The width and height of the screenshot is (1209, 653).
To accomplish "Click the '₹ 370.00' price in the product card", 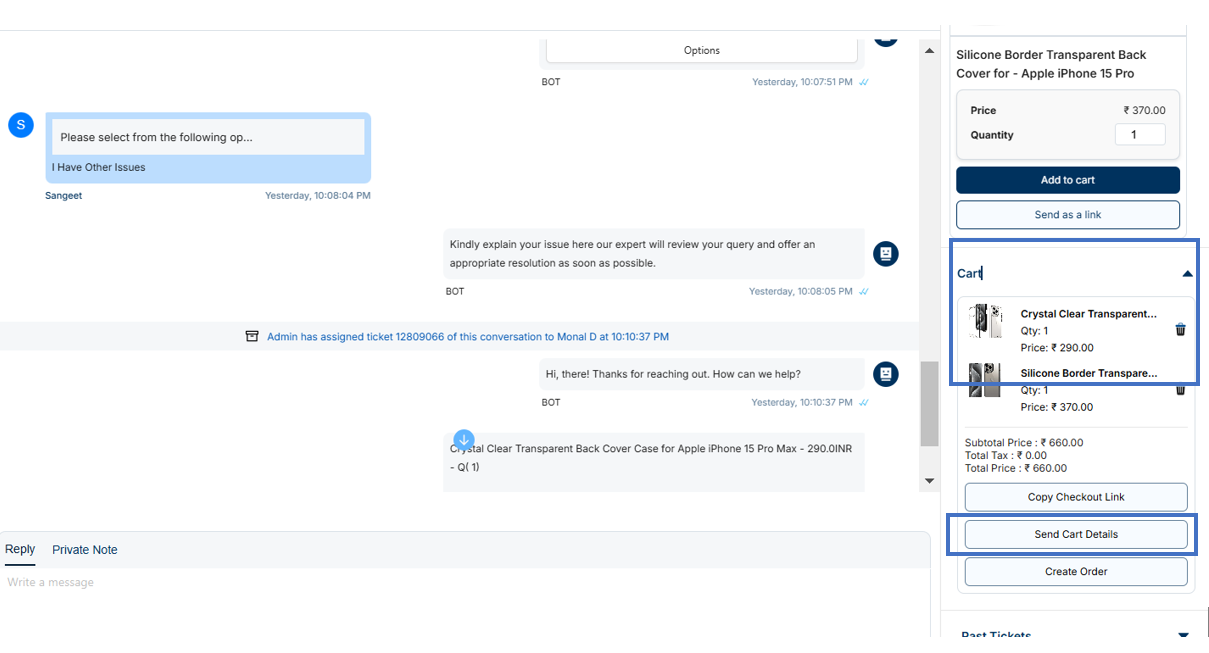I will tap(1144, 111).
